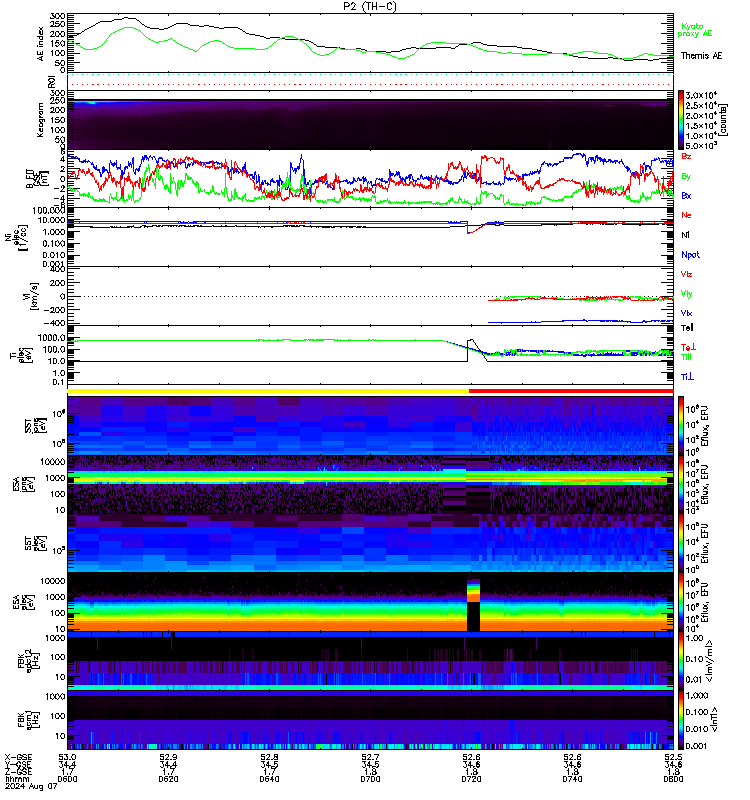Click the plot title P2 (TH-C)

point(369,6)
